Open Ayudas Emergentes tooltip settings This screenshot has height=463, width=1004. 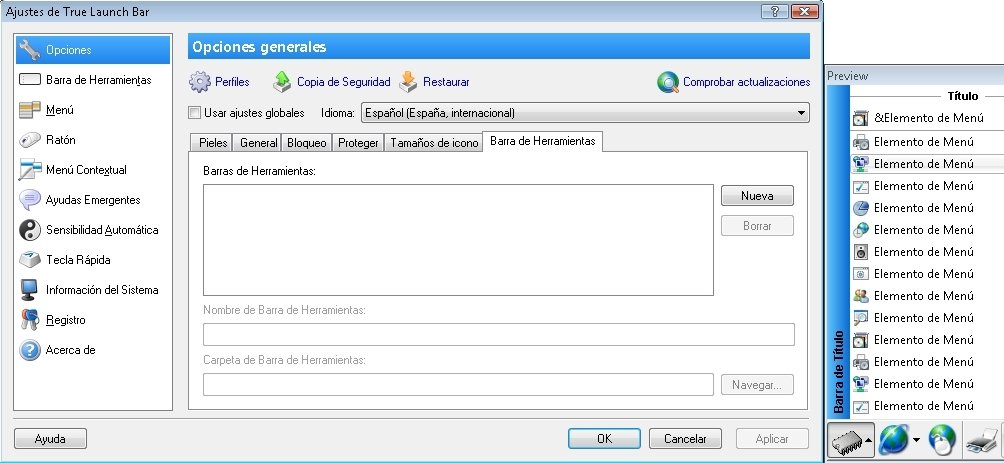pos(93,200)
